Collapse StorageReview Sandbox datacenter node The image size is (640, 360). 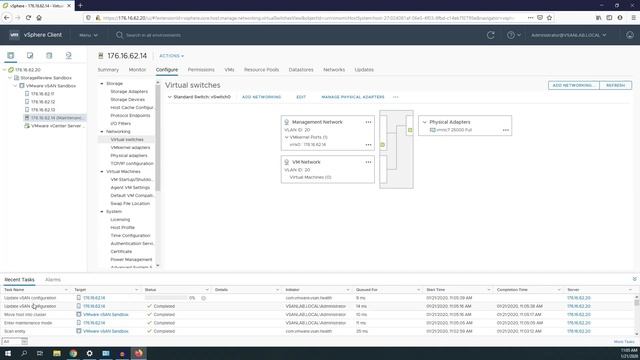10,78
